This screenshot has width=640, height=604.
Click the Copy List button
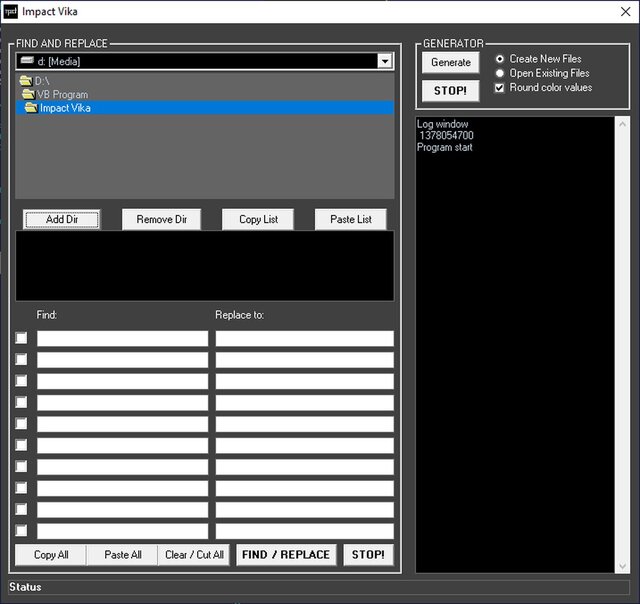coord(258,219)
